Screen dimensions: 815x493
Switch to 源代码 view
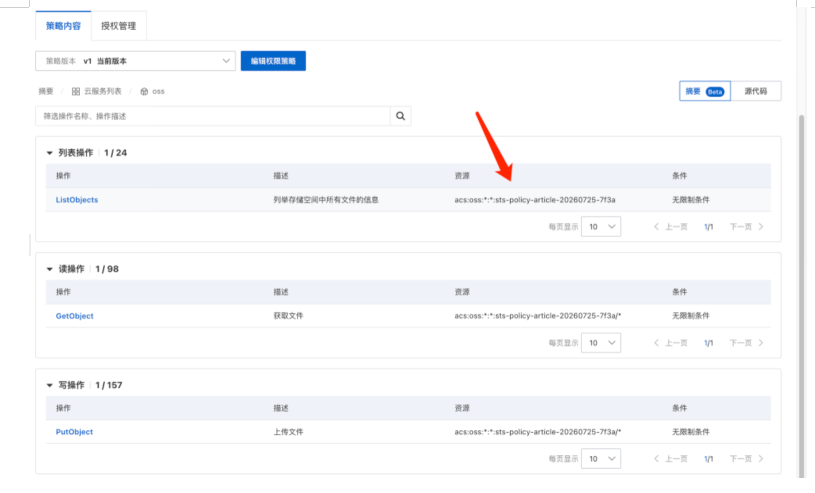tap(756, 91)
